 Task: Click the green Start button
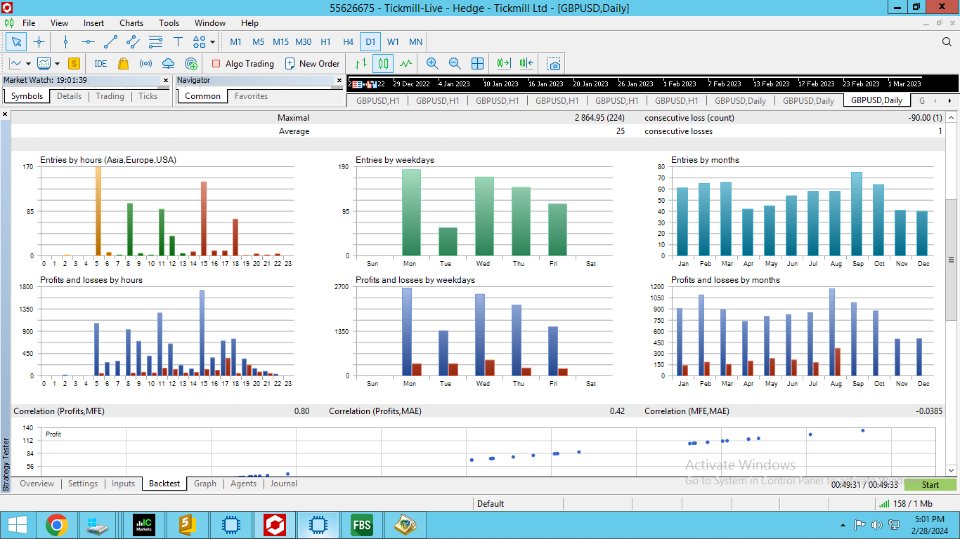click(x=930, y=484)
